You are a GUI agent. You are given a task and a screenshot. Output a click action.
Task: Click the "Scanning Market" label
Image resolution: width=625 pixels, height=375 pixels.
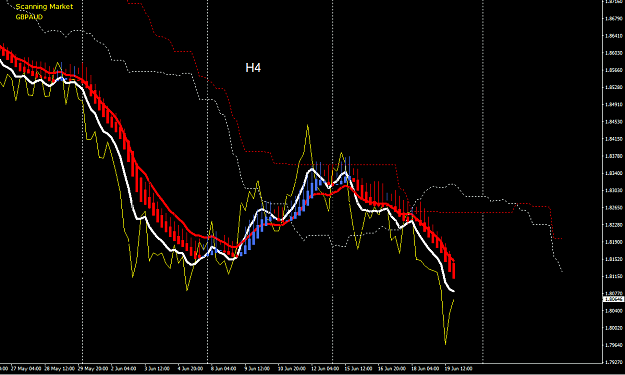pyautogui.click(x=44, y=7)
